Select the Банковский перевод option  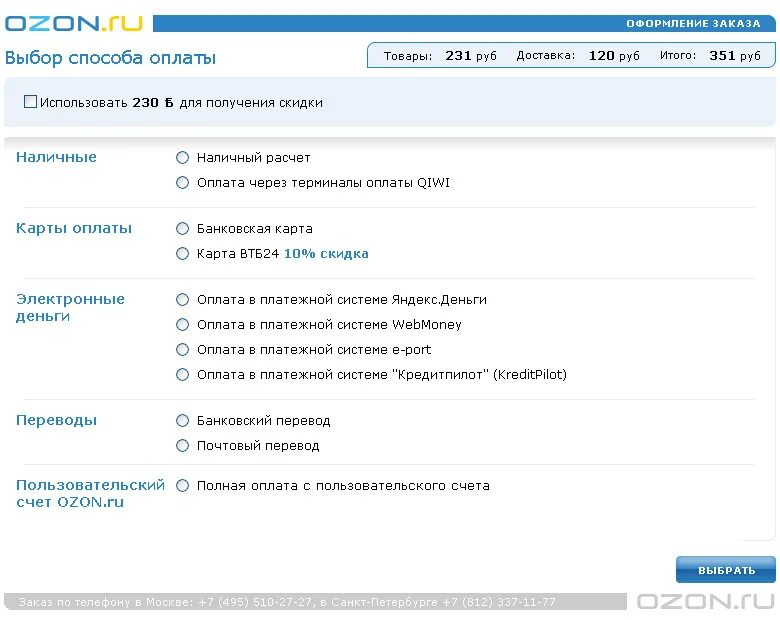point(183,420)
